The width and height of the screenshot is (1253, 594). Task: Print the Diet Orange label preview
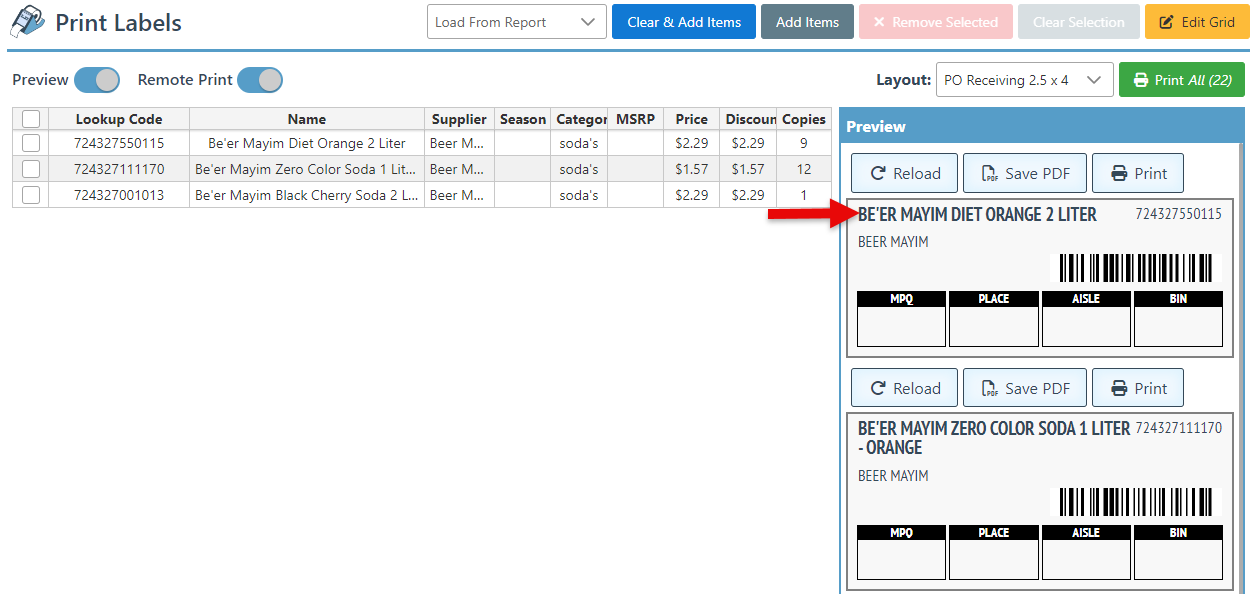(1137, 173)
